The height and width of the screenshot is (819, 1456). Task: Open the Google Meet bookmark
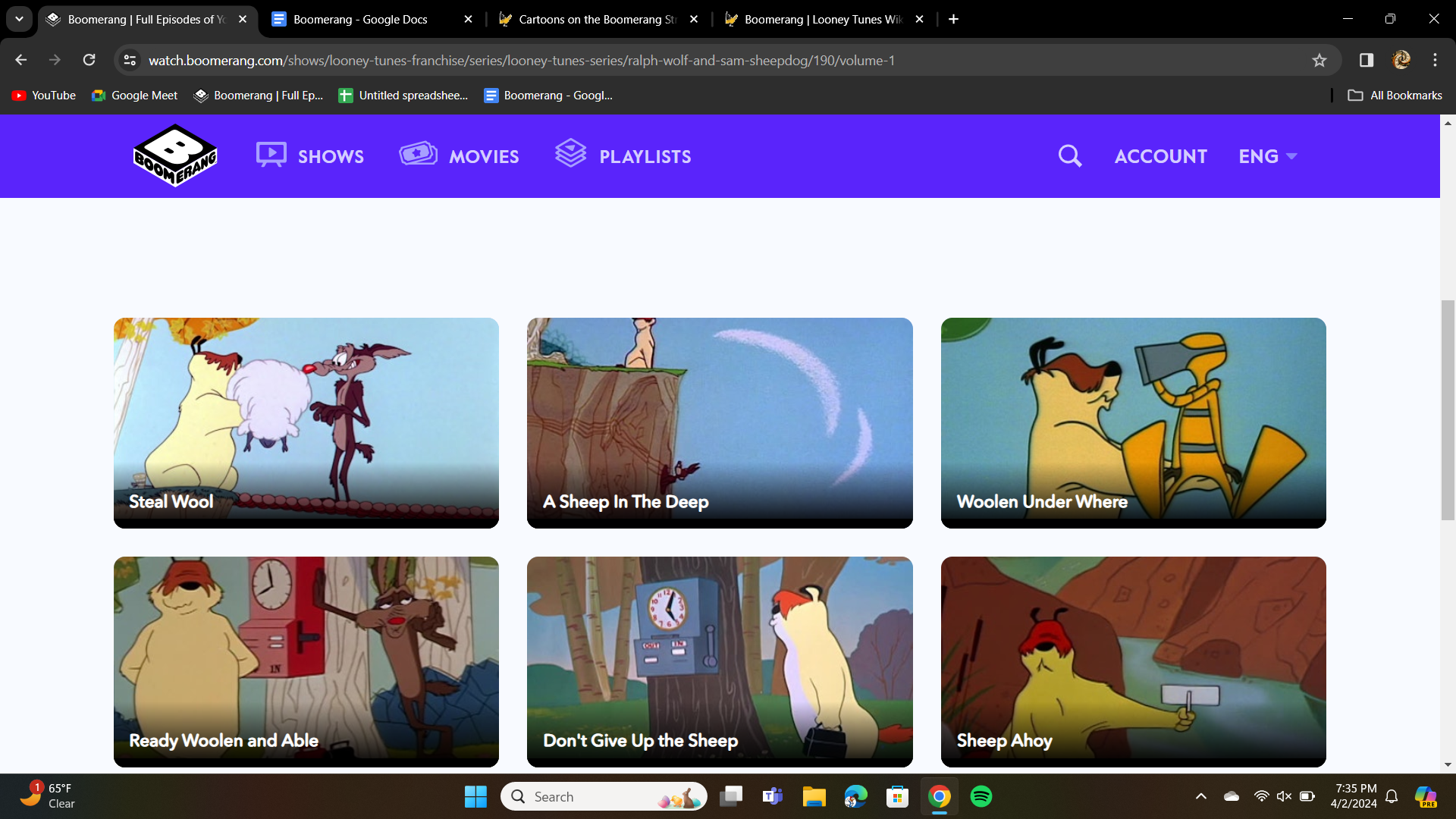[134, 96]
